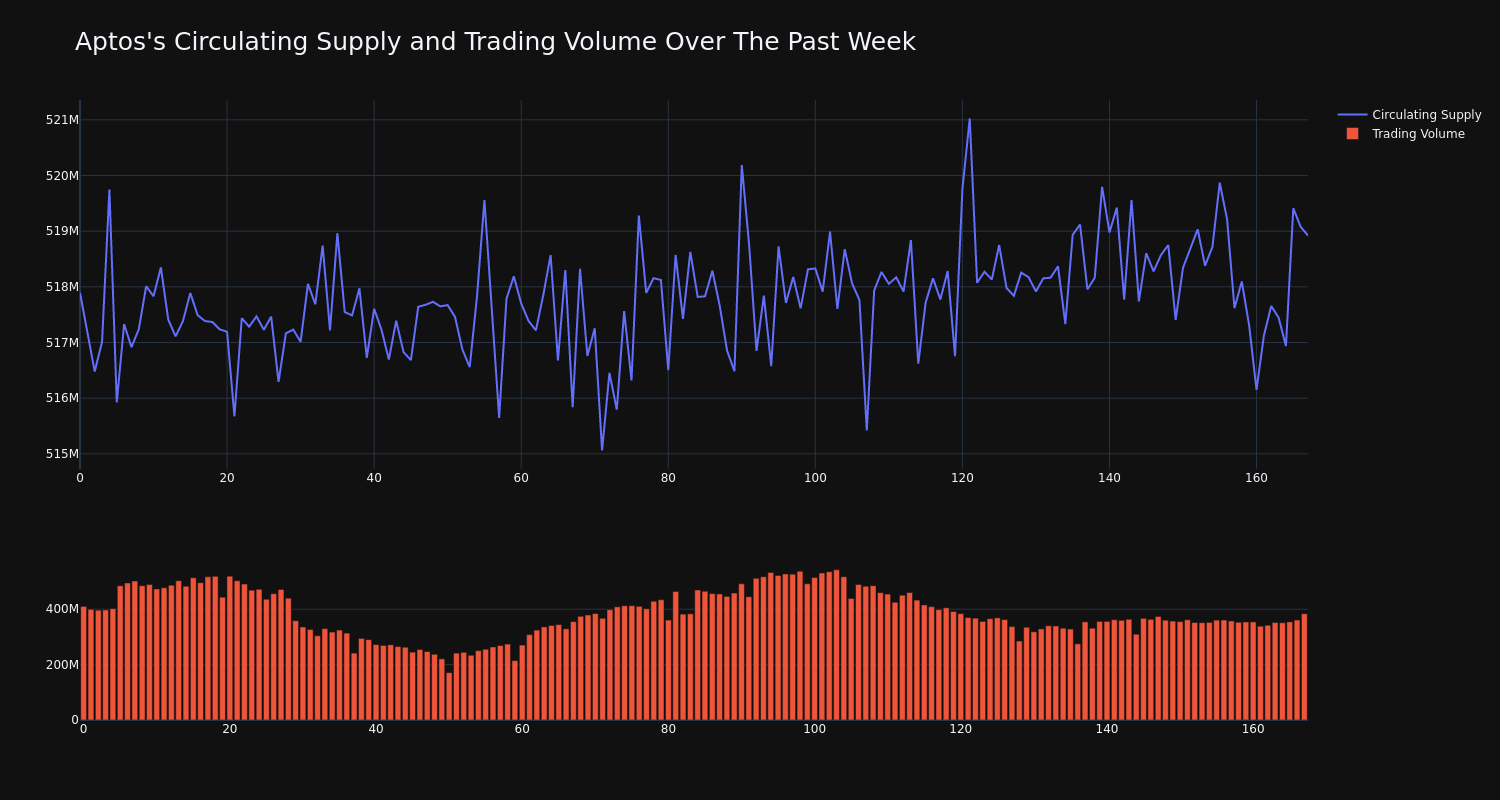Click the x-axis tick 60 on supply chart
The width and height of the screenshot is (1500, 800).
[x=521, y=478]
